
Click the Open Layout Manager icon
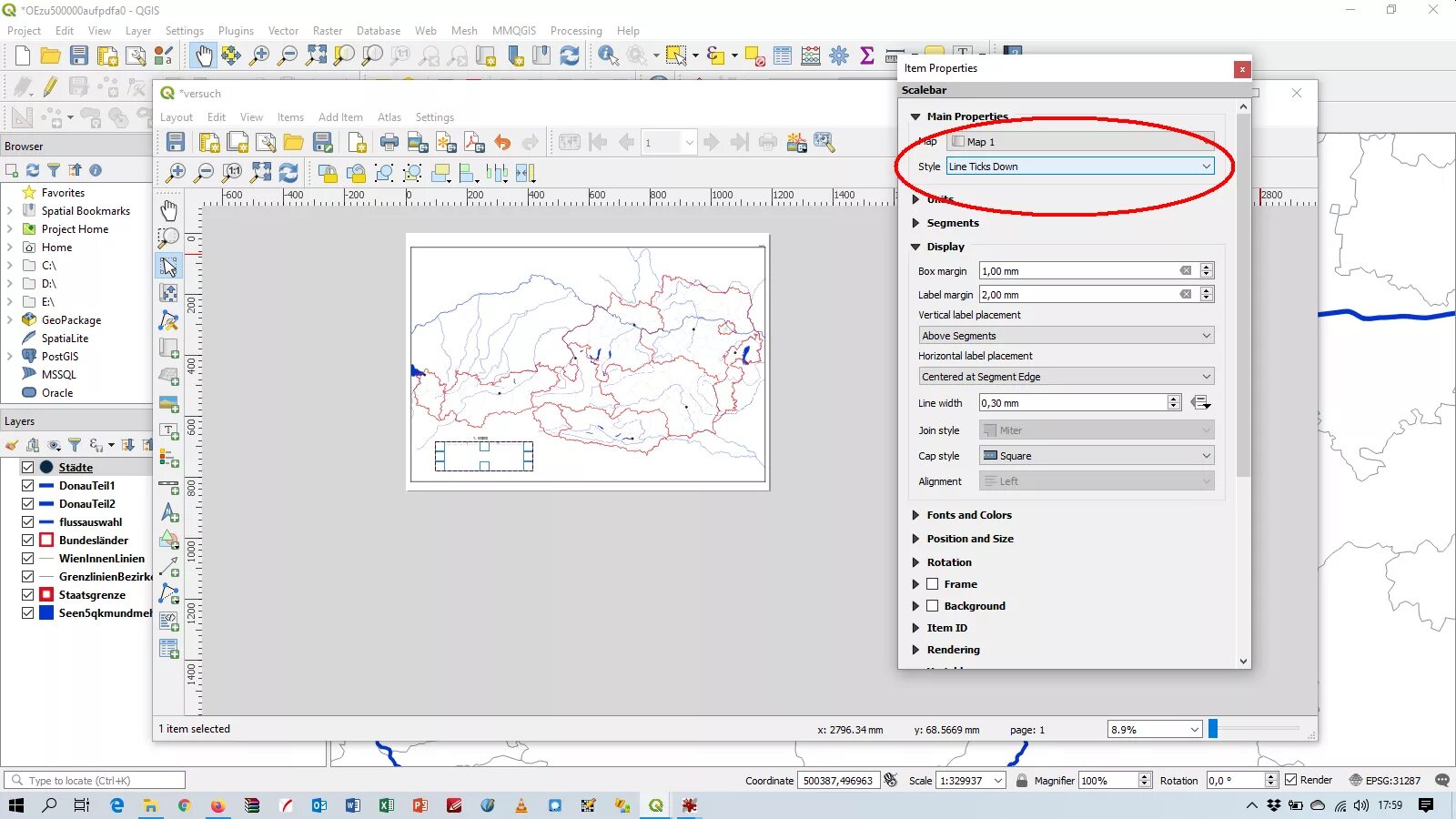point(266,142)
